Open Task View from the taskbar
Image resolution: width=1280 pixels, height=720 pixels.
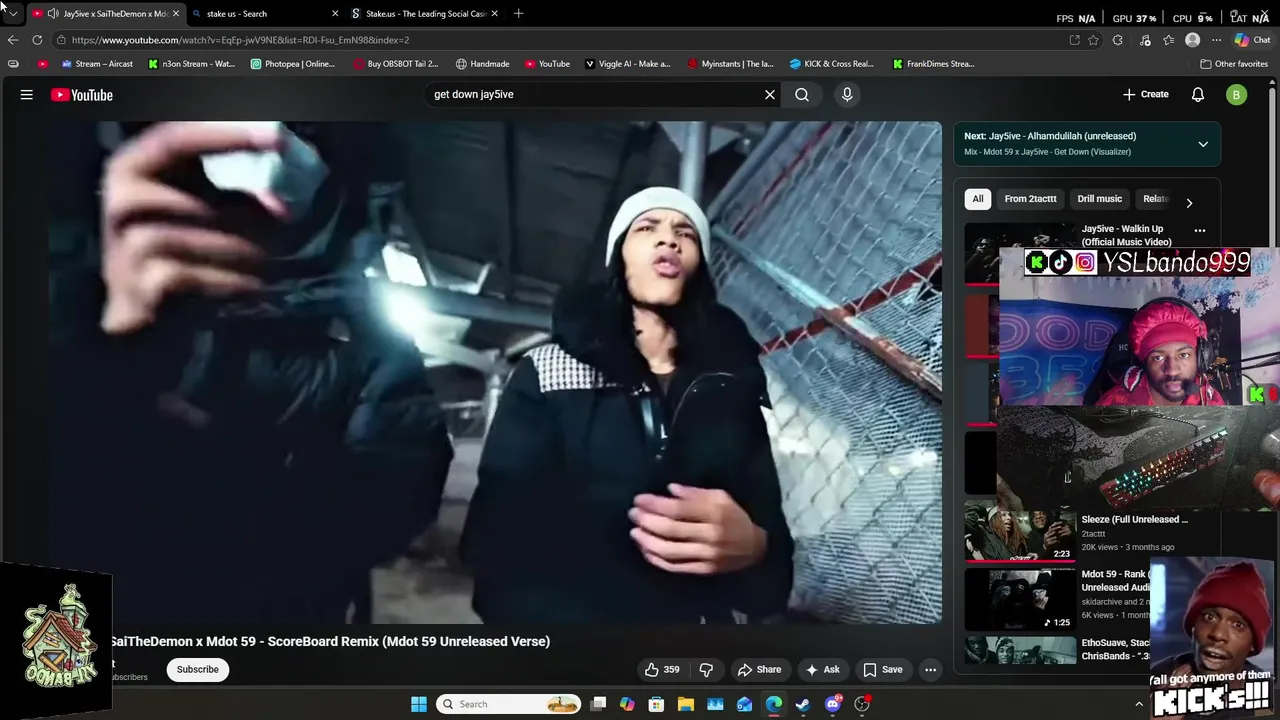tap(598, 704)
